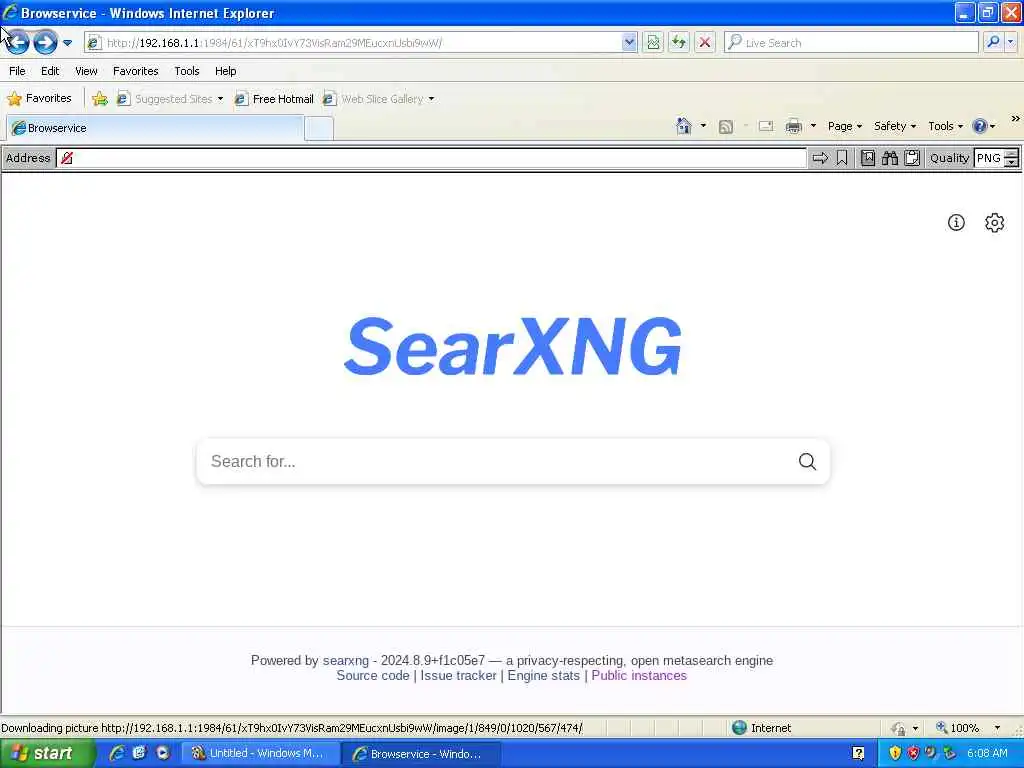Image resolution: width=1024 pixels, height=768 pixels.
Task: Click the Live Search magnifier button
Action: (993, 42)
